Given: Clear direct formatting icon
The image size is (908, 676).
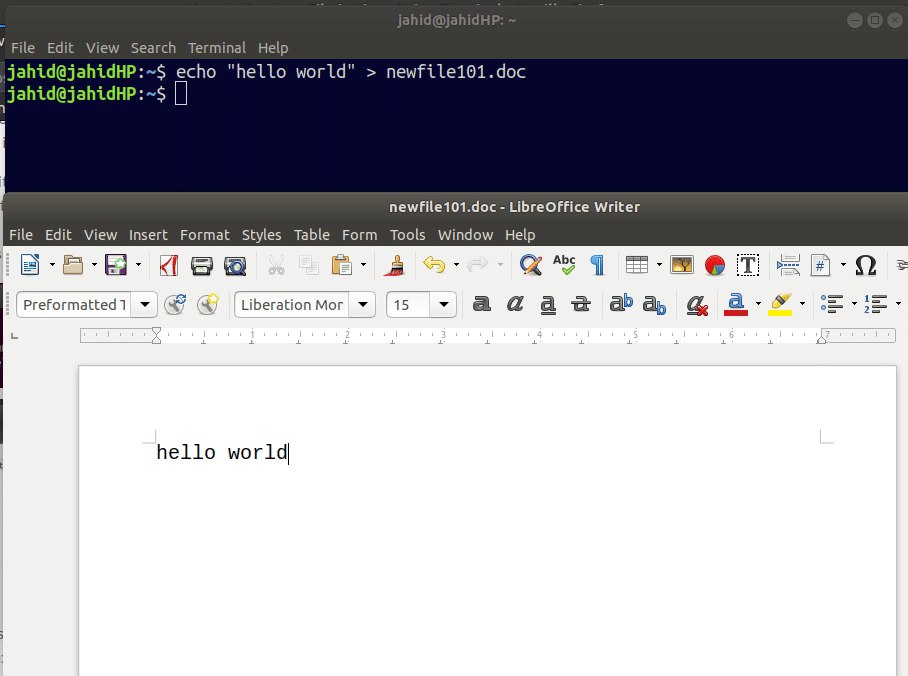Looking at the screenshot, I should [697, 304].
